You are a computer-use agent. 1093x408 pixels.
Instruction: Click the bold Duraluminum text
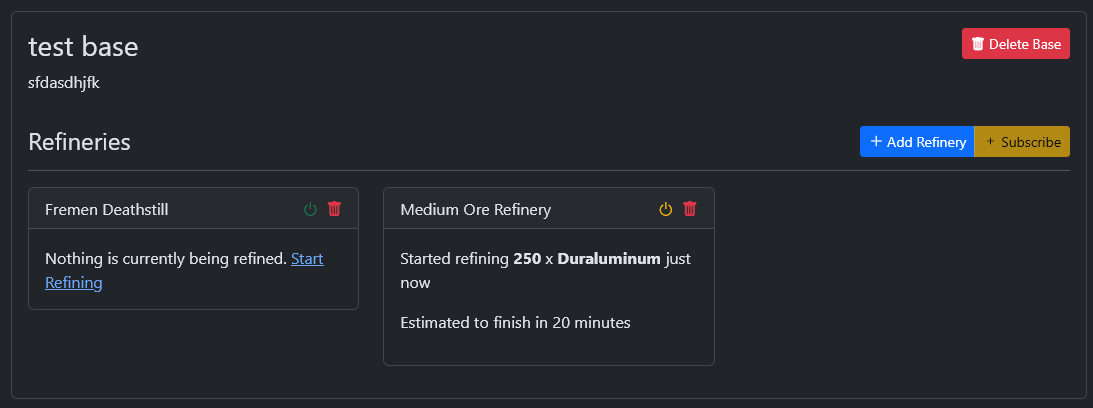coord(609,259)
